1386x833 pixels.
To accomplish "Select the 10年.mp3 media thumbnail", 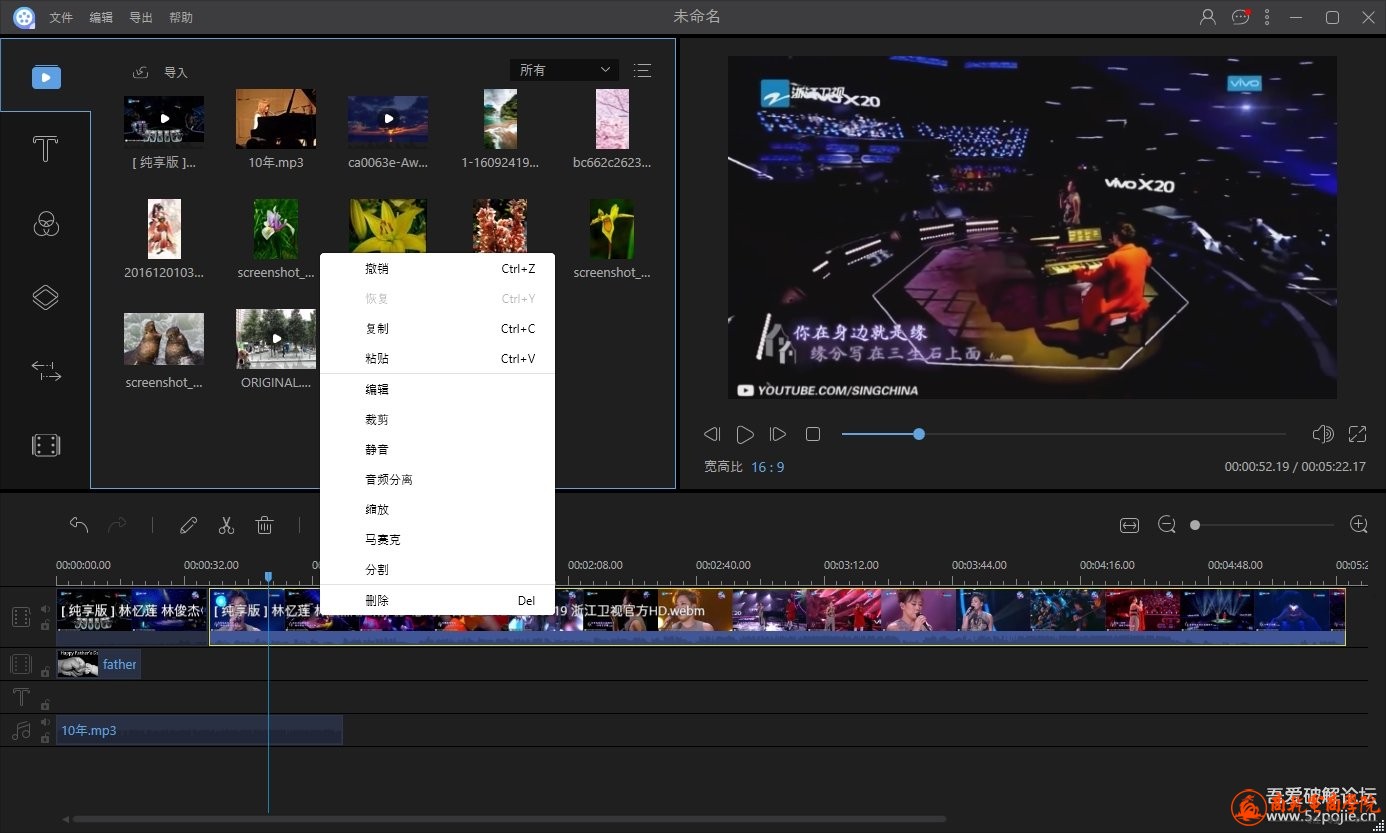I will click(x=276, y=119).
